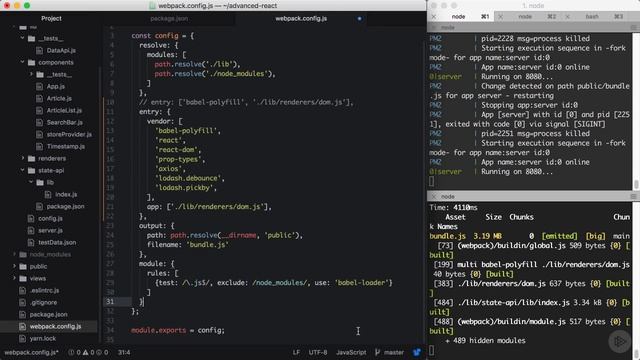Click 'module.exports' in the editor code
The width and height of the screenshot is (640, 360).
(x=158, y=330)
